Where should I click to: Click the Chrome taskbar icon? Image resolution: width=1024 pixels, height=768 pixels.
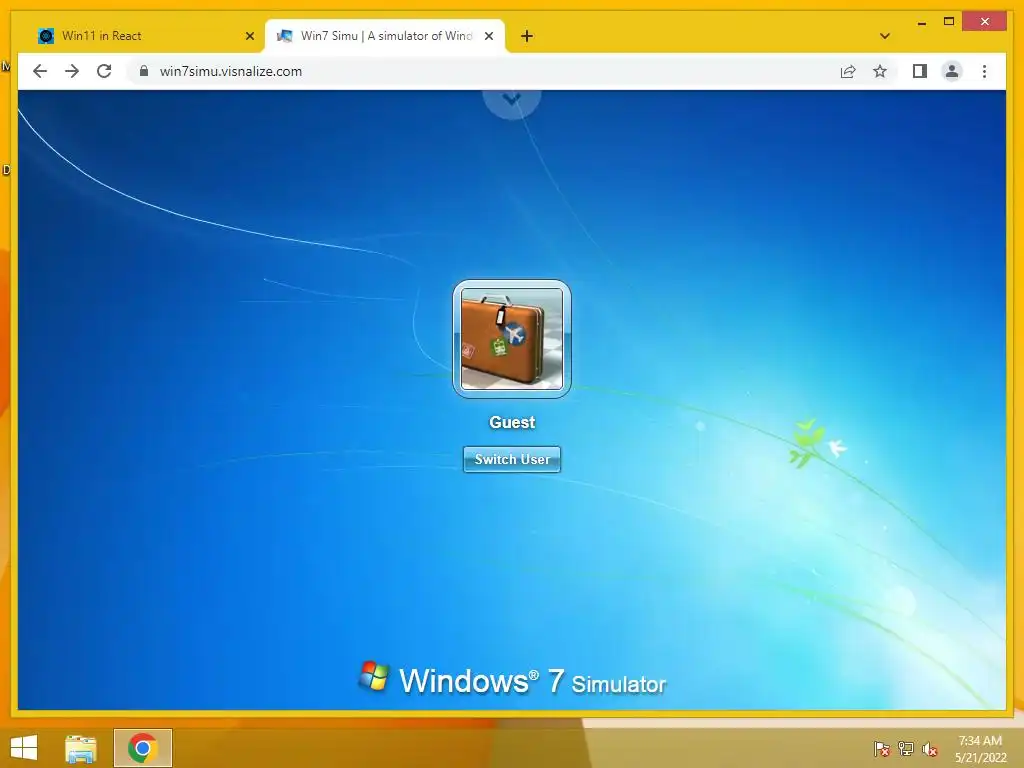point(142,748)
